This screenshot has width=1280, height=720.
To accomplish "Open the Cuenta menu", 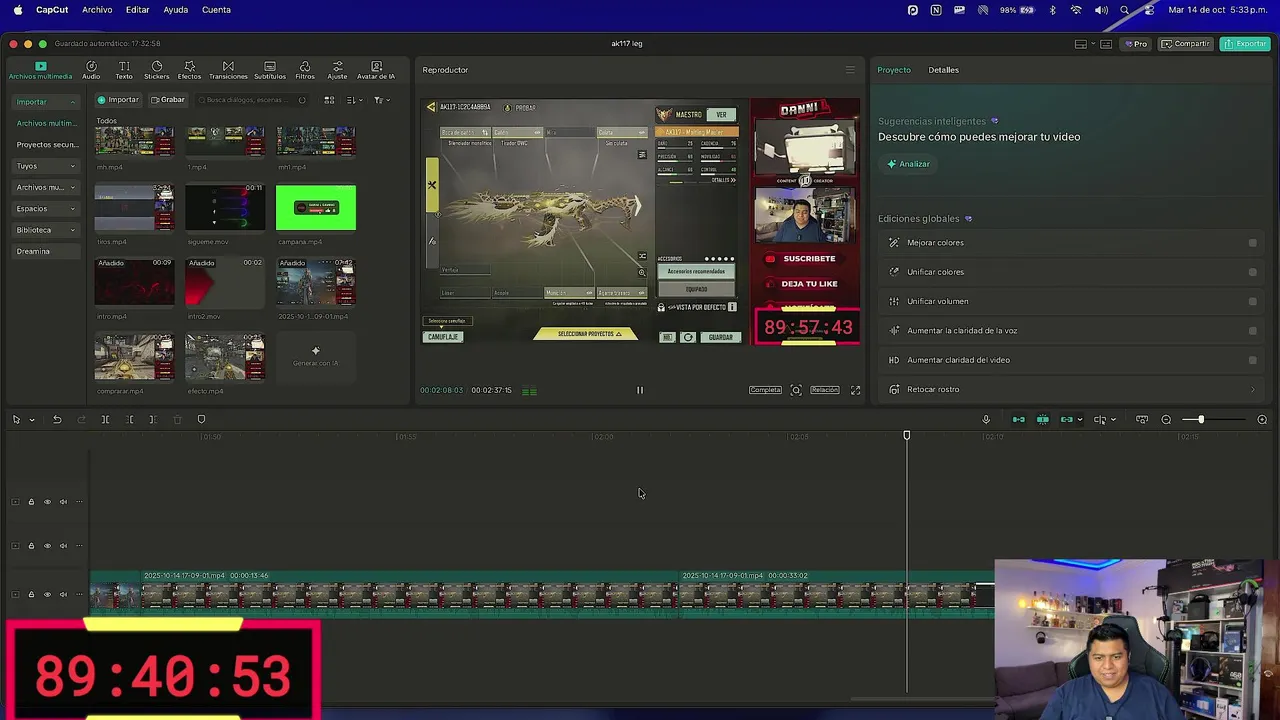I will coord(216,10).
